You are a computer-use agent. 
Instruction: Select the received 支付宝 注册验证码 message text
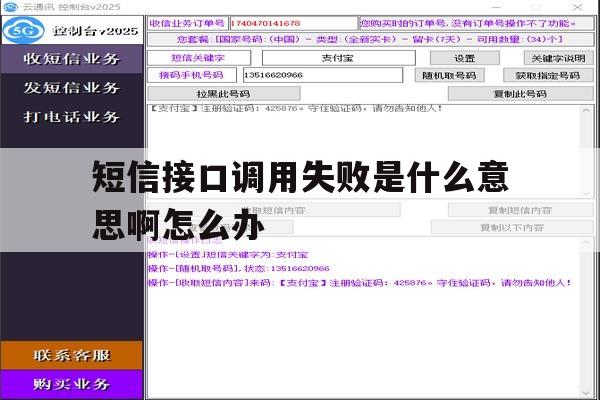pyautogui.click(x=295, y=109)
